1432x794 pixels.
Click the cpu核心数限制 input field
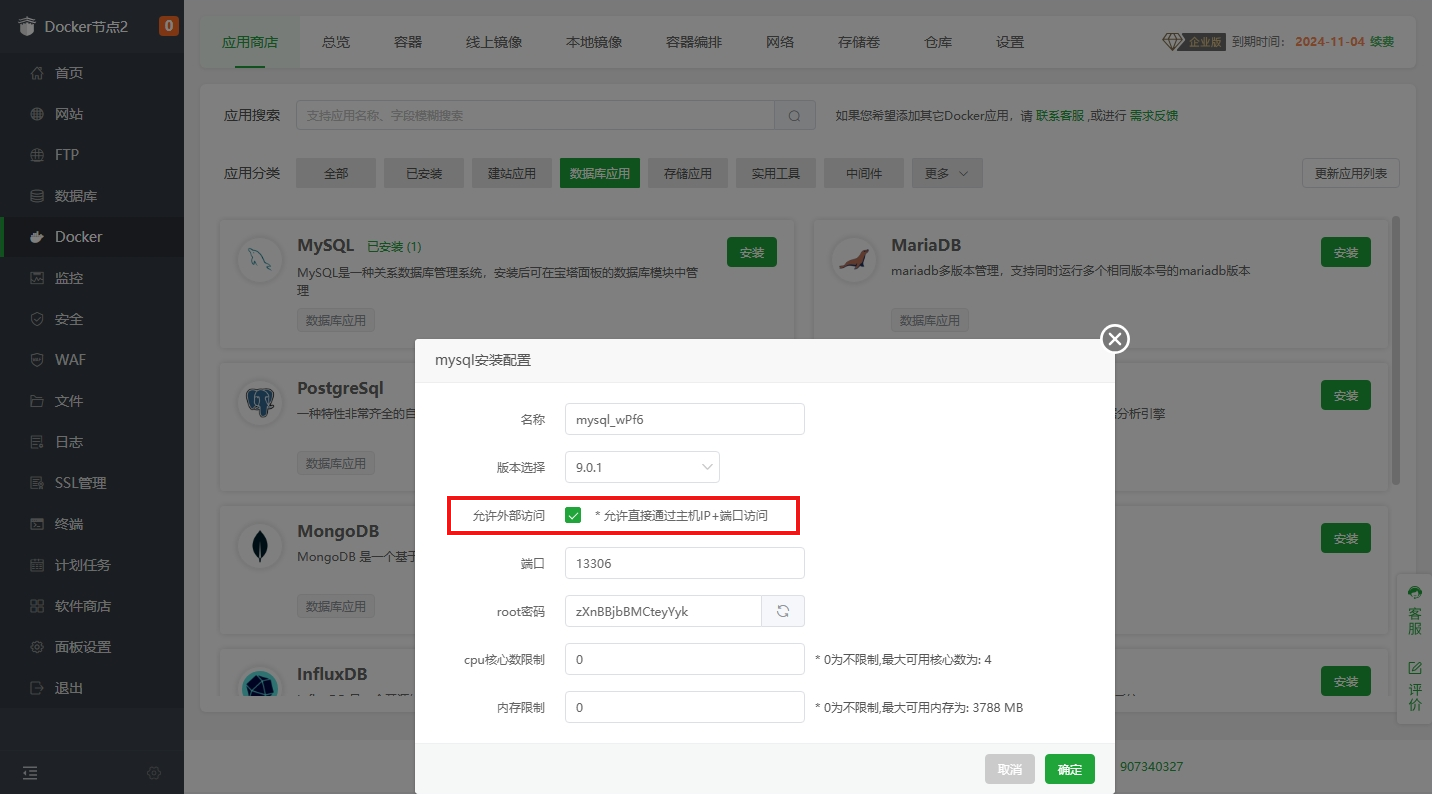(685, 659)
